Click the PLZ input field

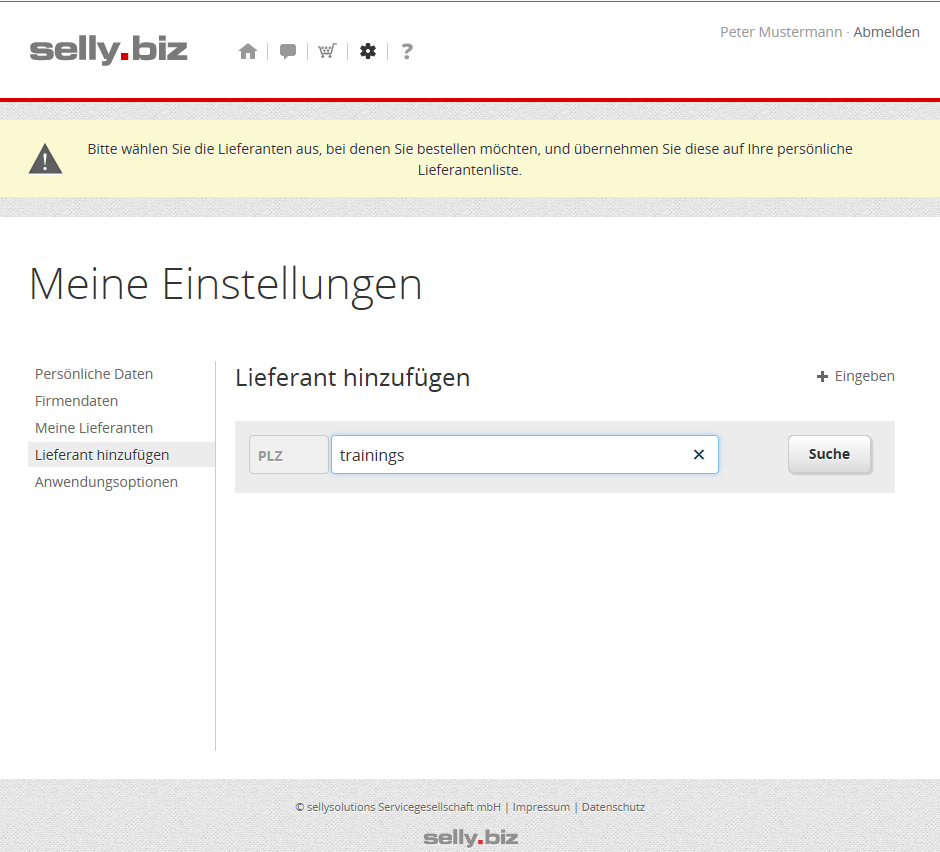tap(289, 454)
